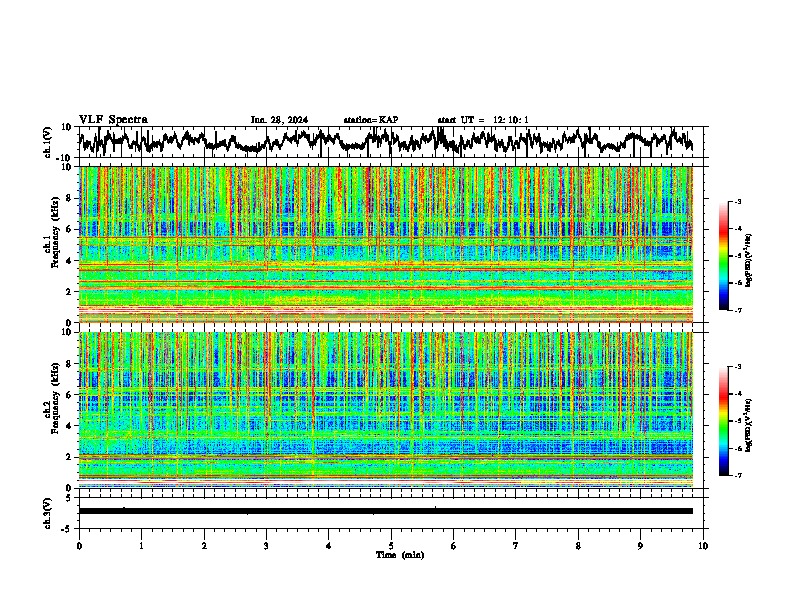The width and height of the screenshot is (792, 612).
Task: Click the "-10" tick of ch.1(V) axis
Action: coord(65,158)
